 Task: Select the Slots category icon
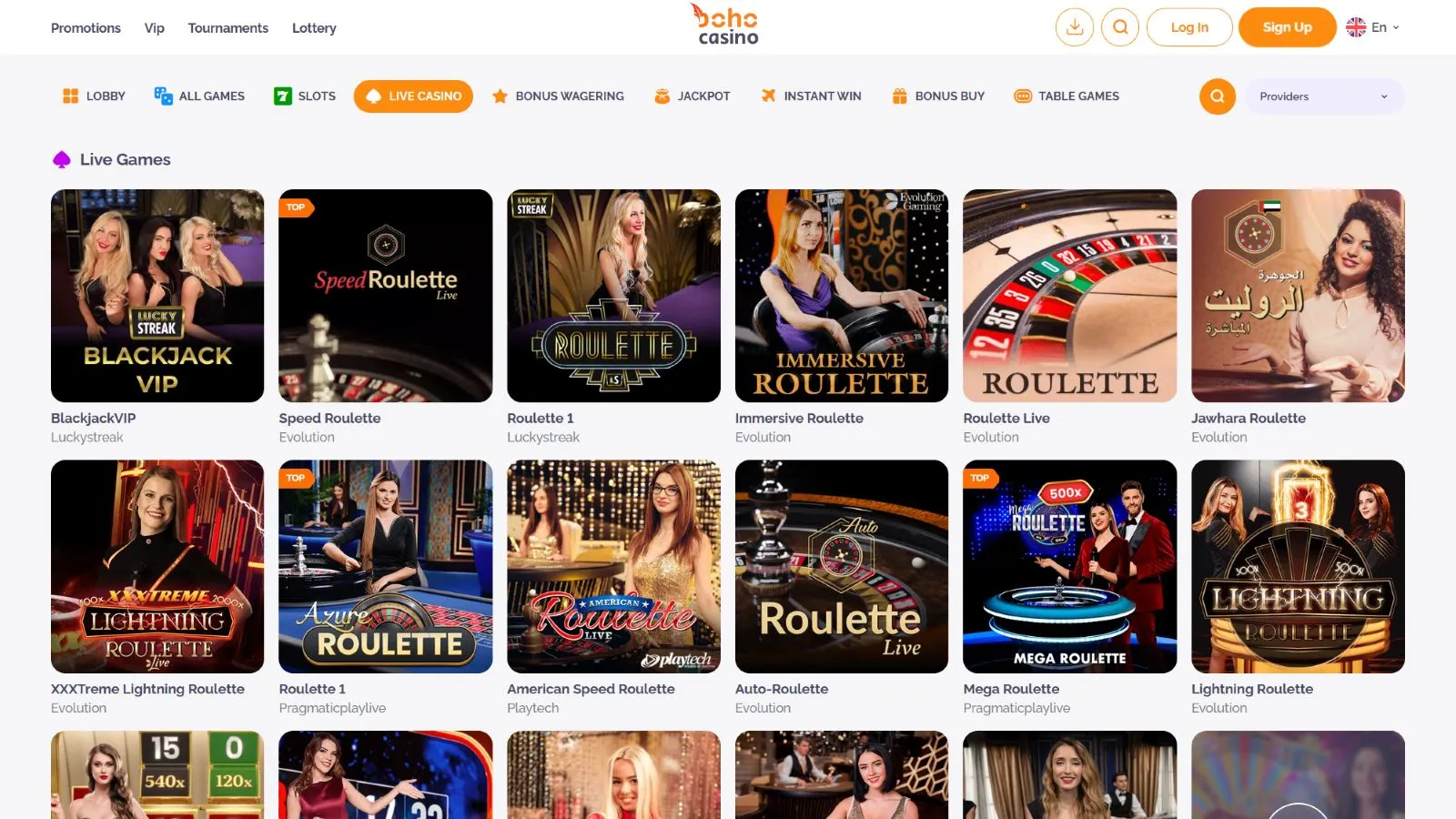[283, 96]
